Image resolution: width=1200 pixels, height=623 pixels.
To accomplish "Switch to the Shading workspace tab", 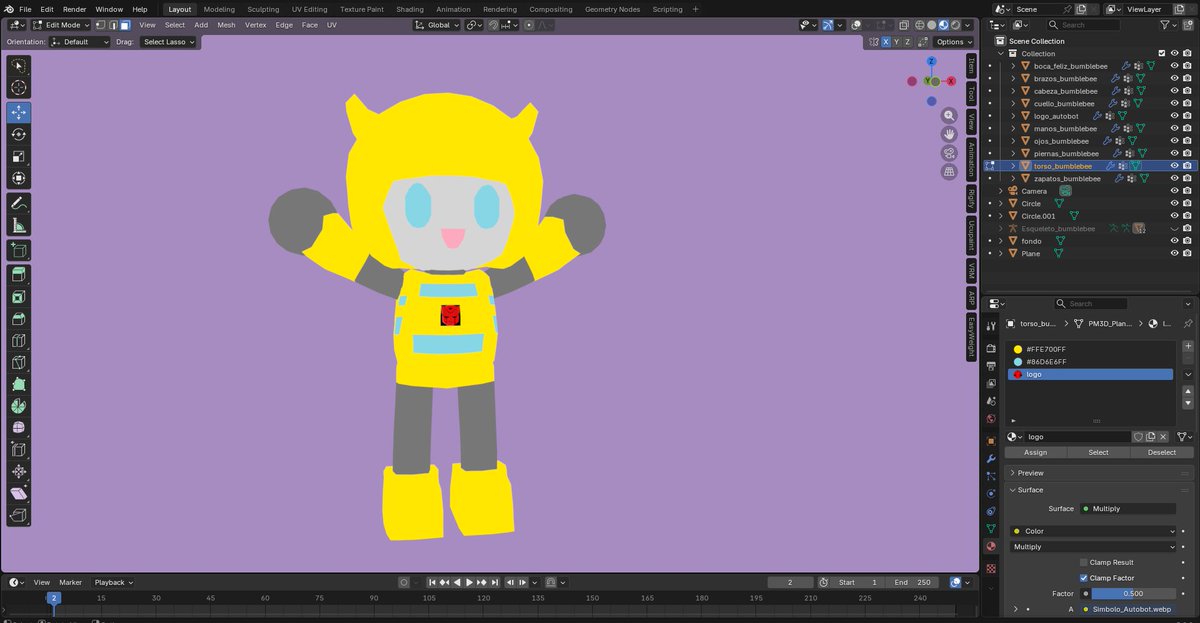I will pyautogui.click(x=410, y=9).
